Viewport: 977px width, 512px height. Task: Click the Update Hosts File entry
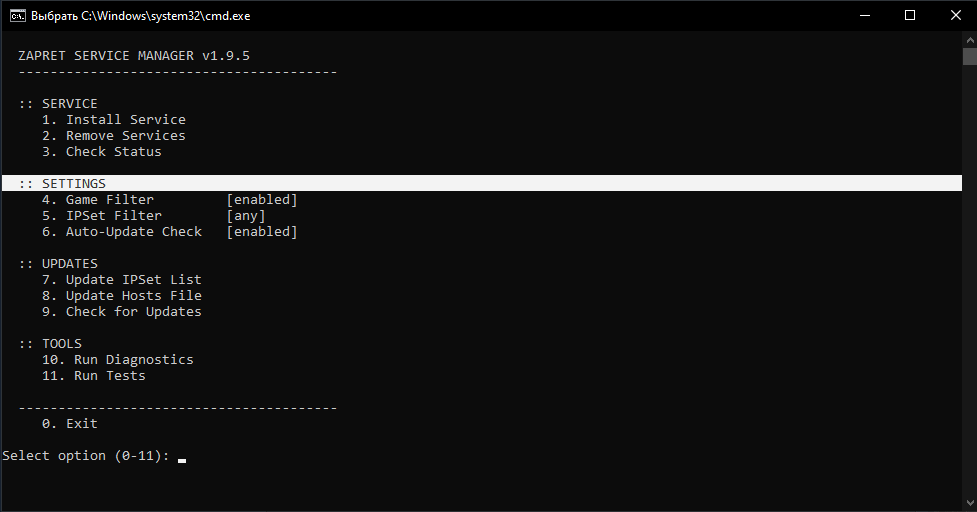coord(122,296)
